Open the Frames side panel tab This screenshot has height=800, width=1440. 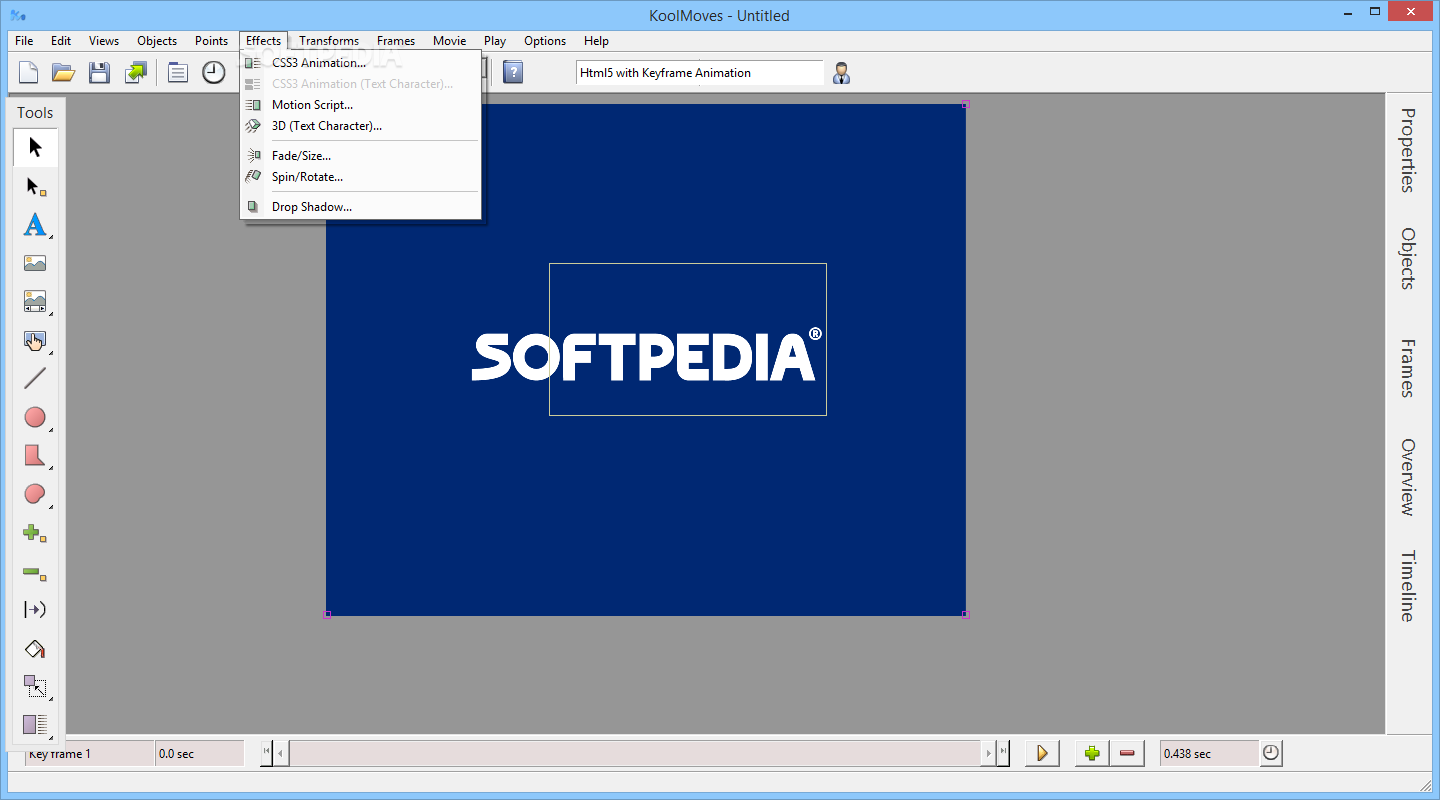[1407, 368]
